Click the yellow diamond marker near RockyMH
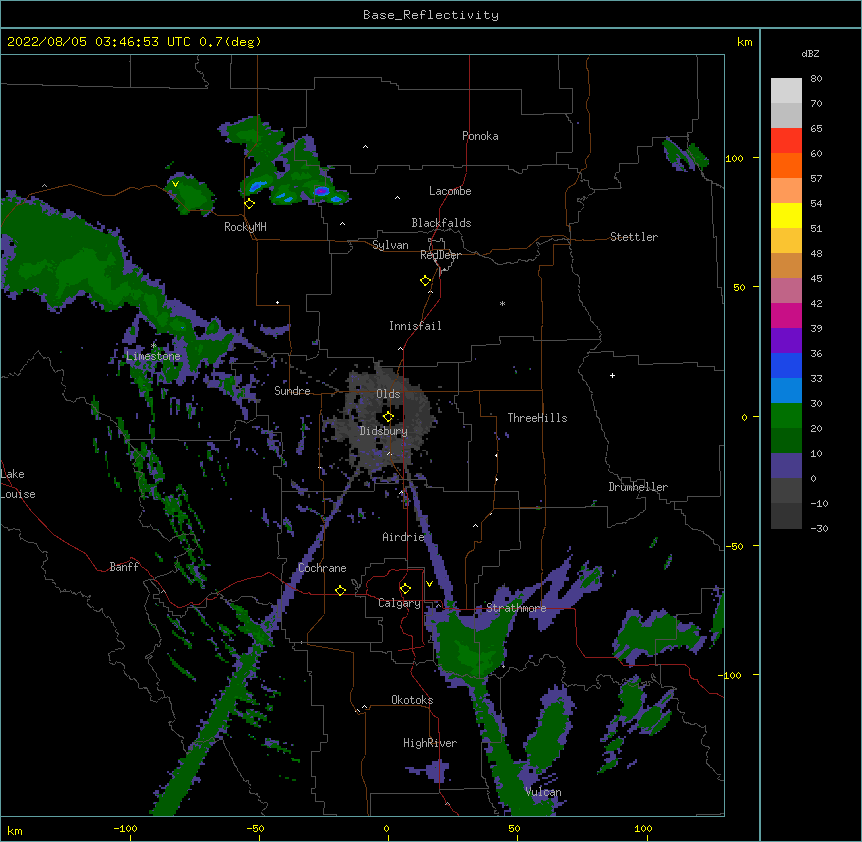862x842 pixels. (x=250, y=203)
